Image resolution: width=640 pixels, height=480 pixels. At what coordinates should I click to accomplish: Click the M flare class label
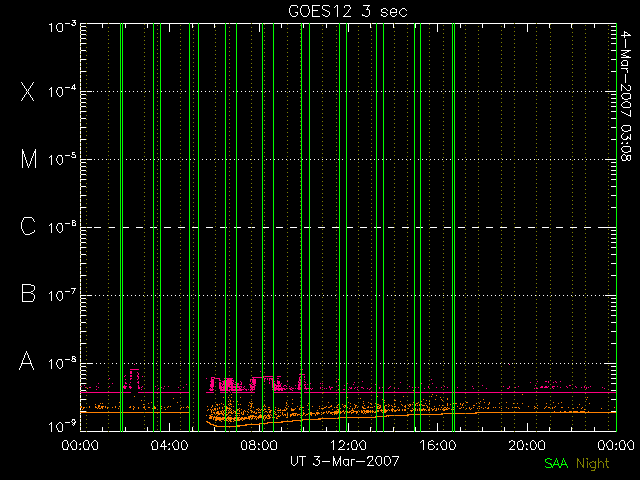(29, 159)
